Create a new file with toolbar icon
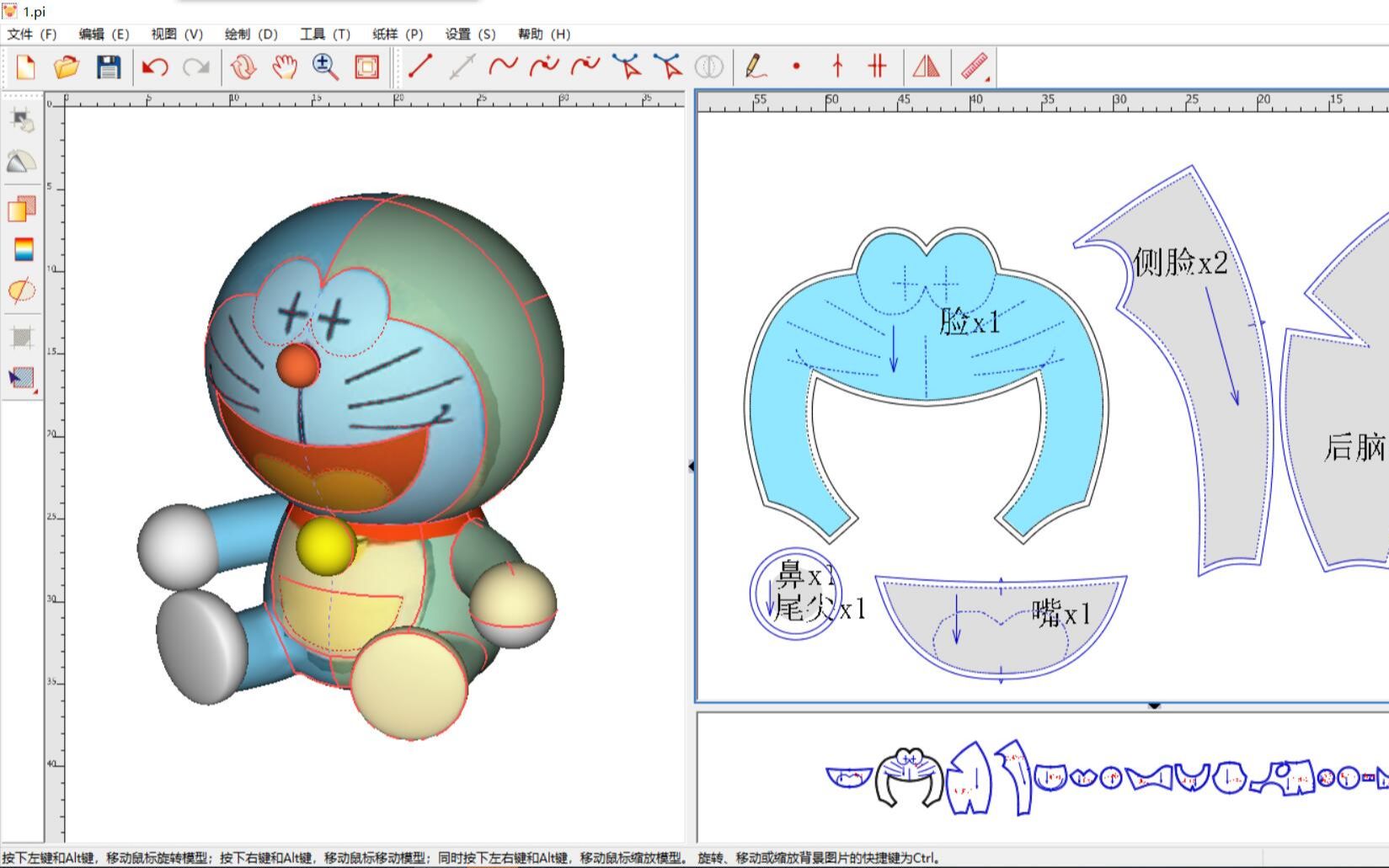Screen dimensions: 1389x868 [x=26, y=67]
